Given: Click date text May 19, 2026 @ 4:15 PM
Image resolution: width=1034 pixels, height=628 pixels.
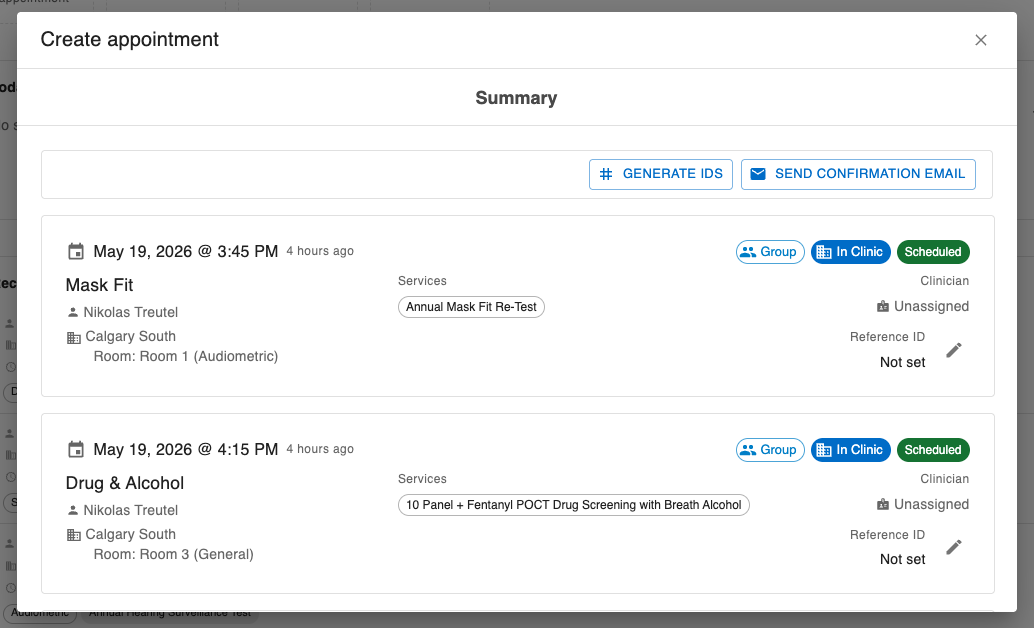Looking at the screenshot, I should coord(186,449).
